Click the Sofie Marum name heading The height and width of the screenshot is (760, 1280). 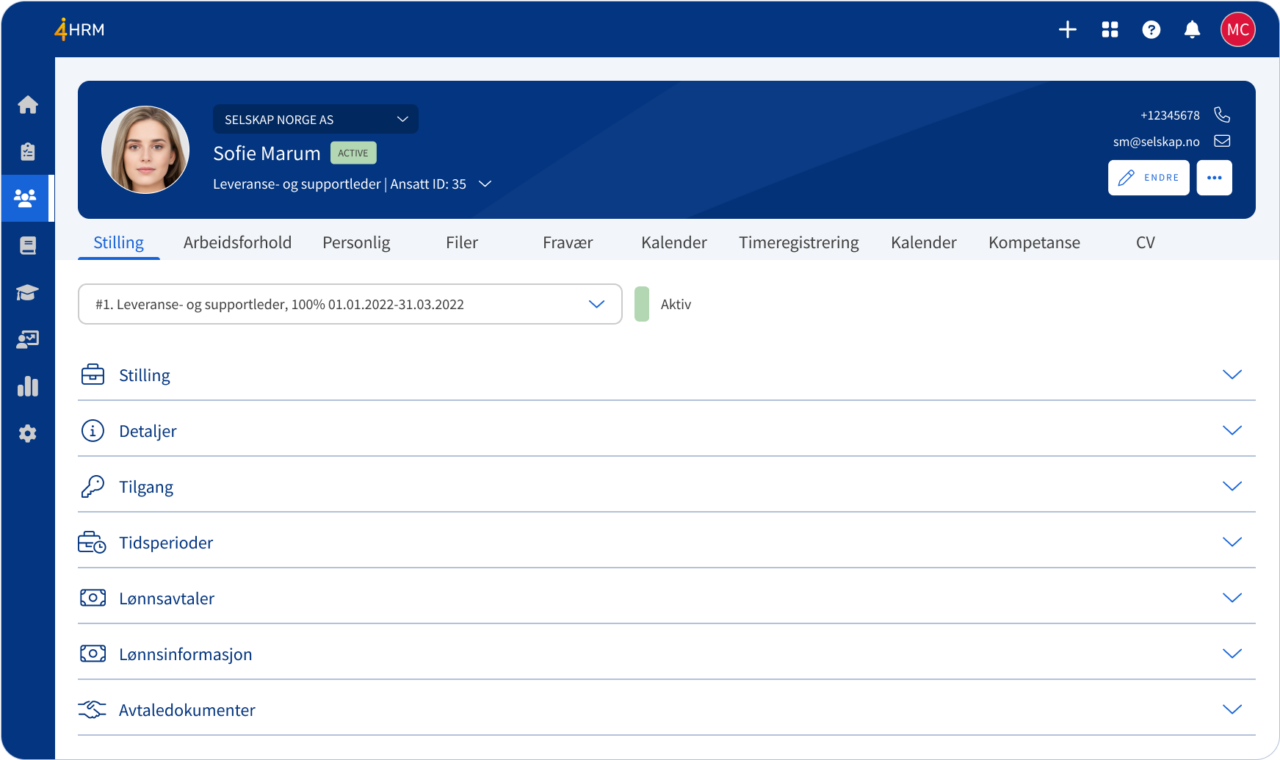click(x=267, y=153)
